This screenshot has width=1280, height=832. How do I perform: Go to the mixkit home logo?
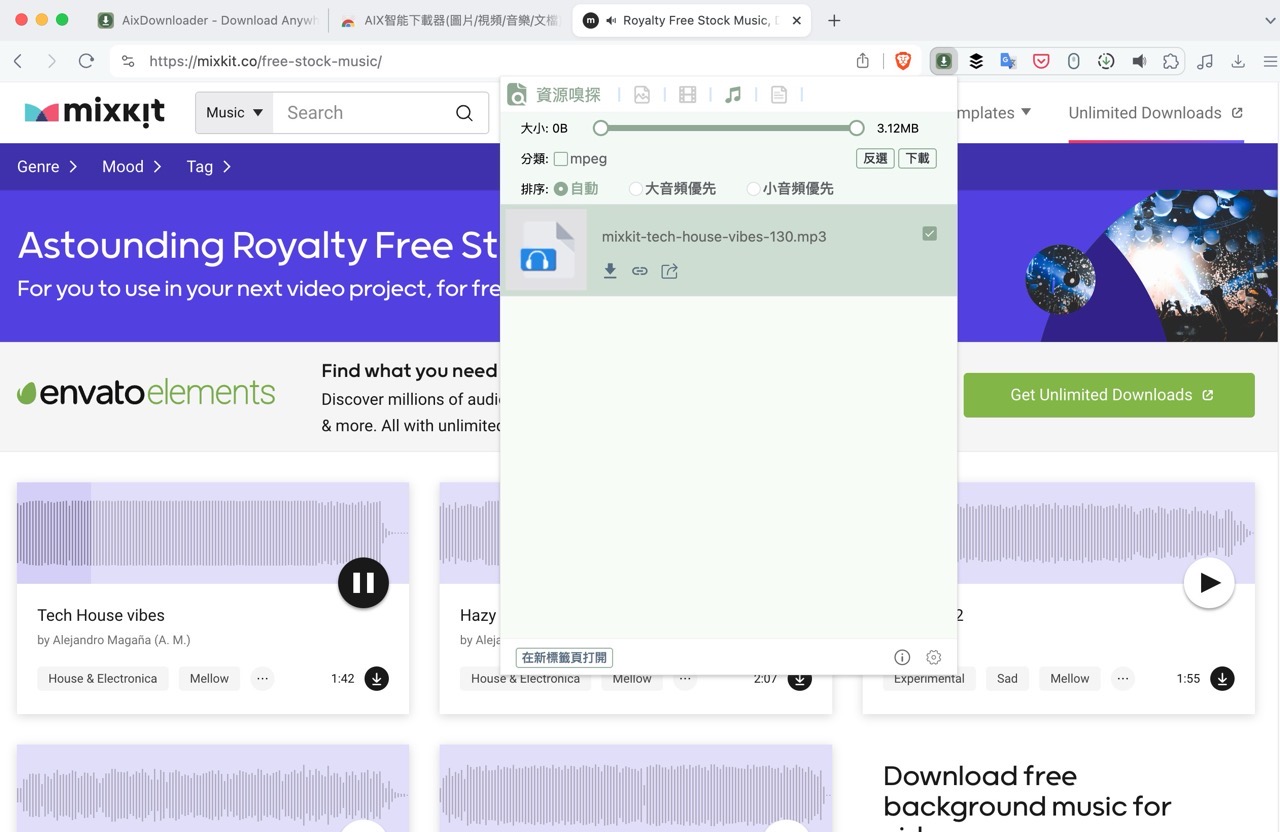[x=94, y=113]
